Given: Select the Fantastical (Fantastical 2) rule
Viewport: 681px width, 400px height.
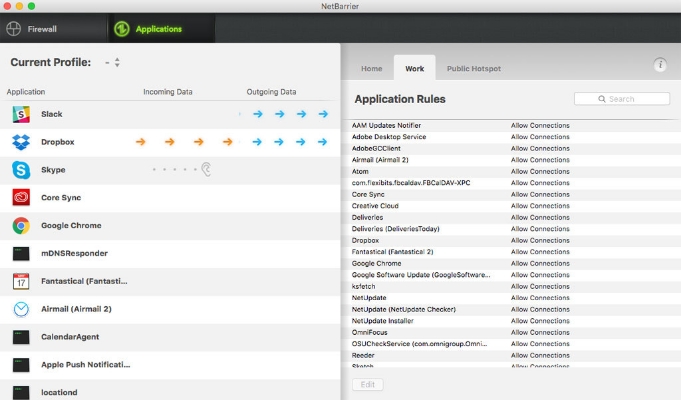Looking at the screenshot, I should [x=393, y=252].
